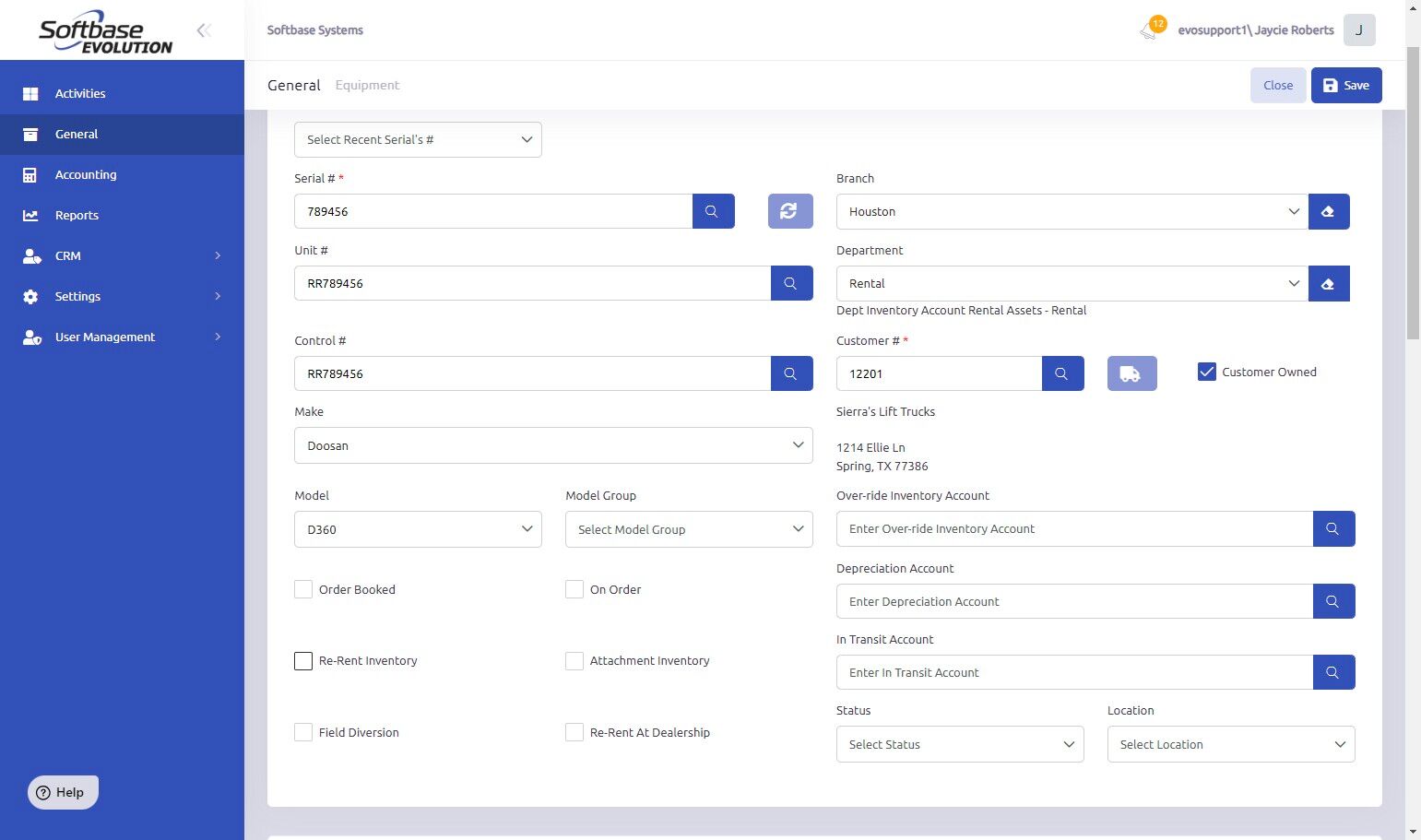Click the Reports chart icon in sidebar

click(30, 215)
